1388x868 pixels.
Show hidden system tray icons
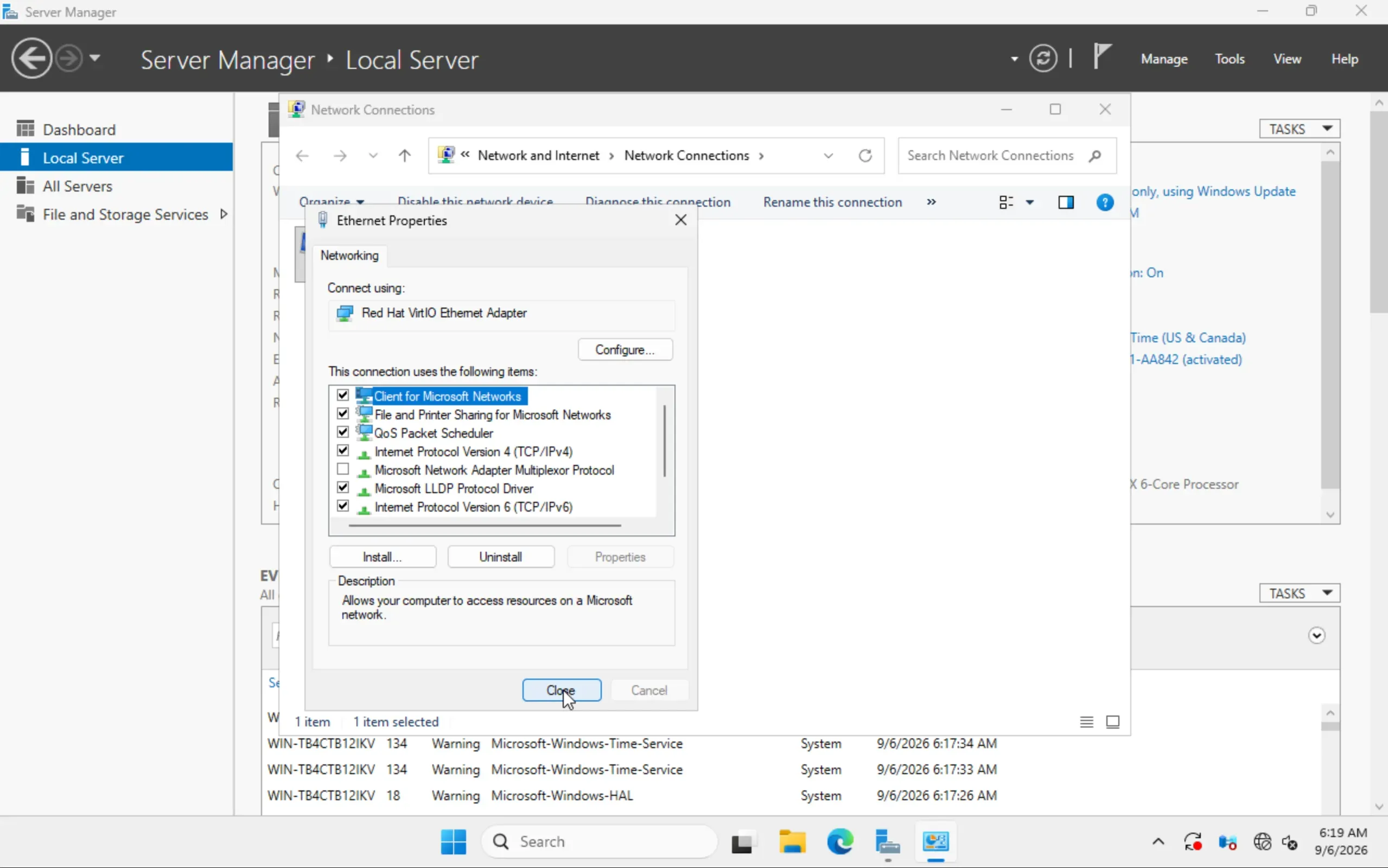pos(1158,841)
